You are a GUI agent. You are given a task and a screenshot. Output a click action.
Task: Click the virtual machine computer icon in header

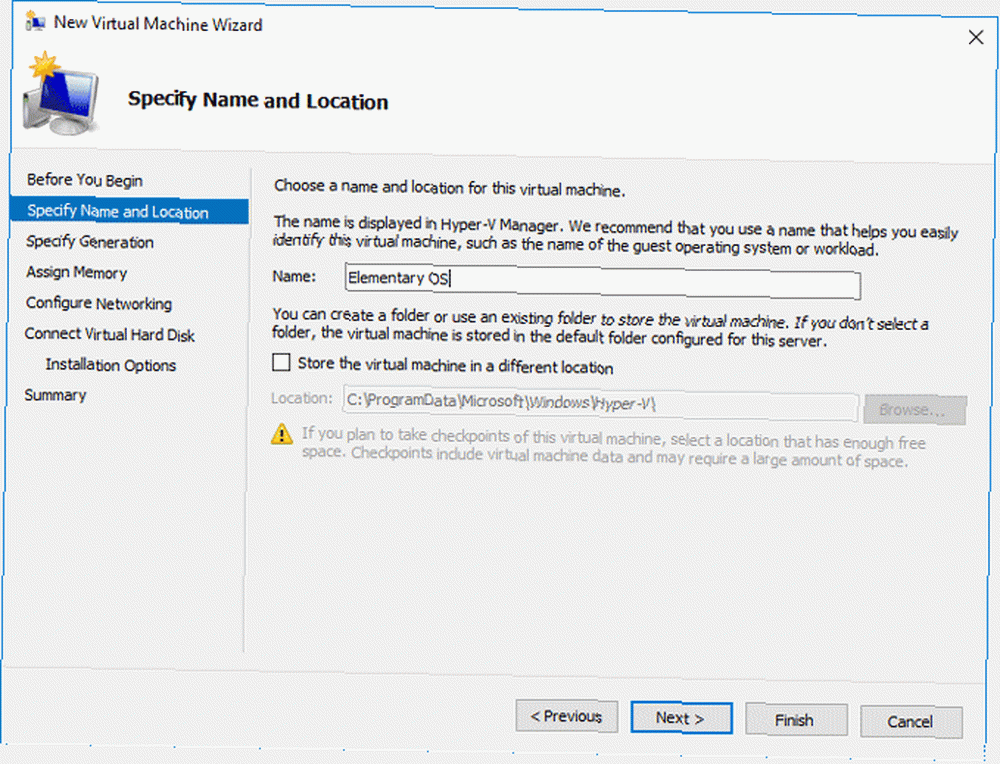click(x=61, y=94)
